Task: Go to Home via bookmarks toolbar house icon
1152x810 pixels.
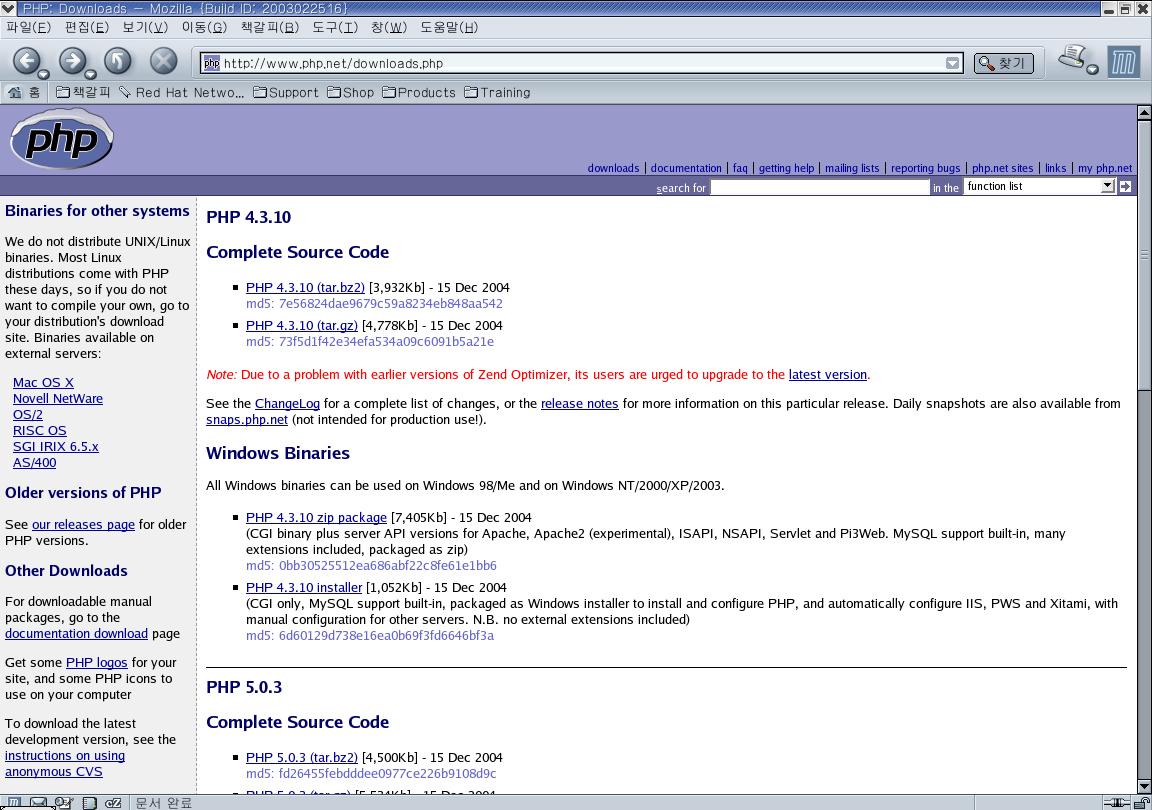Action: (x=24, y=93)
